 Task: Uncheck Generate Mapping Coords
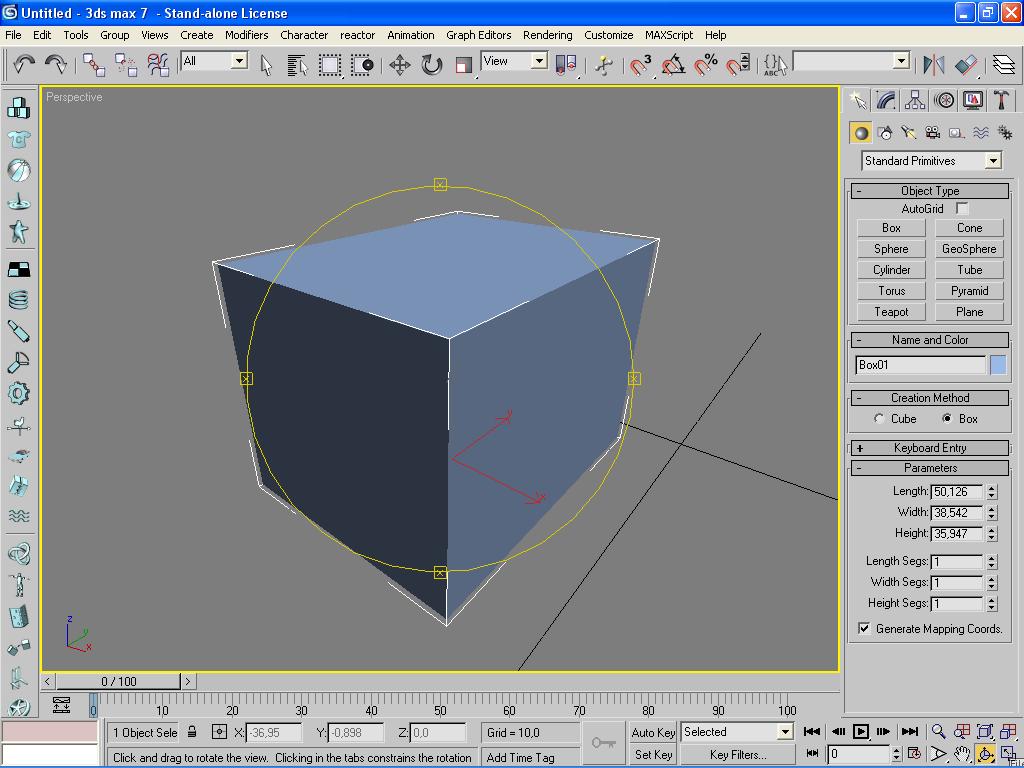866,628
